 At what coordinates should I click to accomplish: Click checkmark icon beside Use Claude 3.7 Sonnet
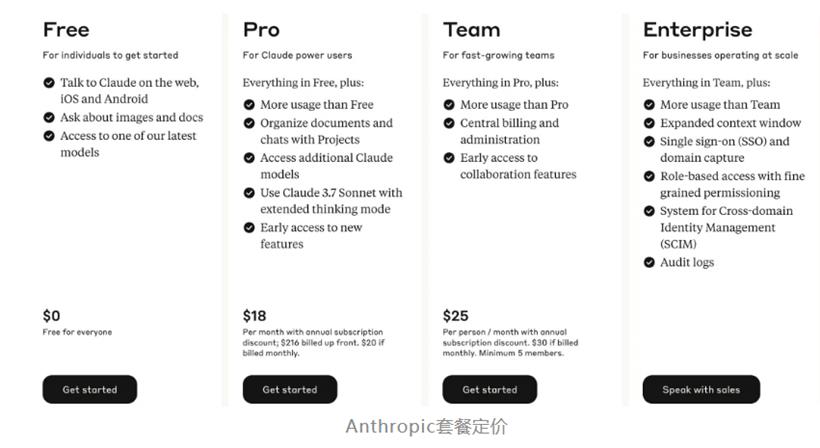pos(249,193)
